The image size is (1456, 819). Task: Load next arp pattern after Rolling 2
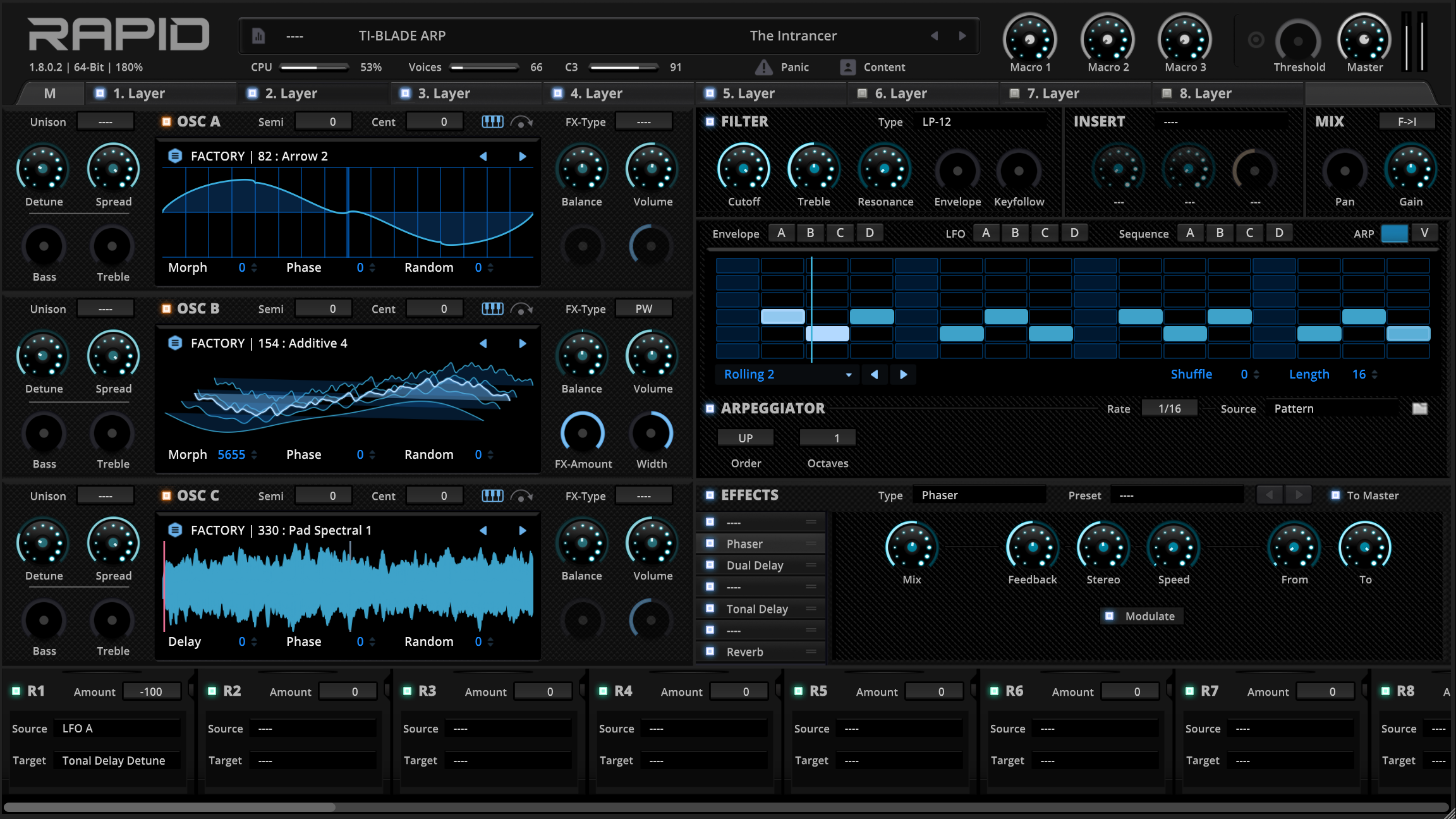[x=904, y=374]
